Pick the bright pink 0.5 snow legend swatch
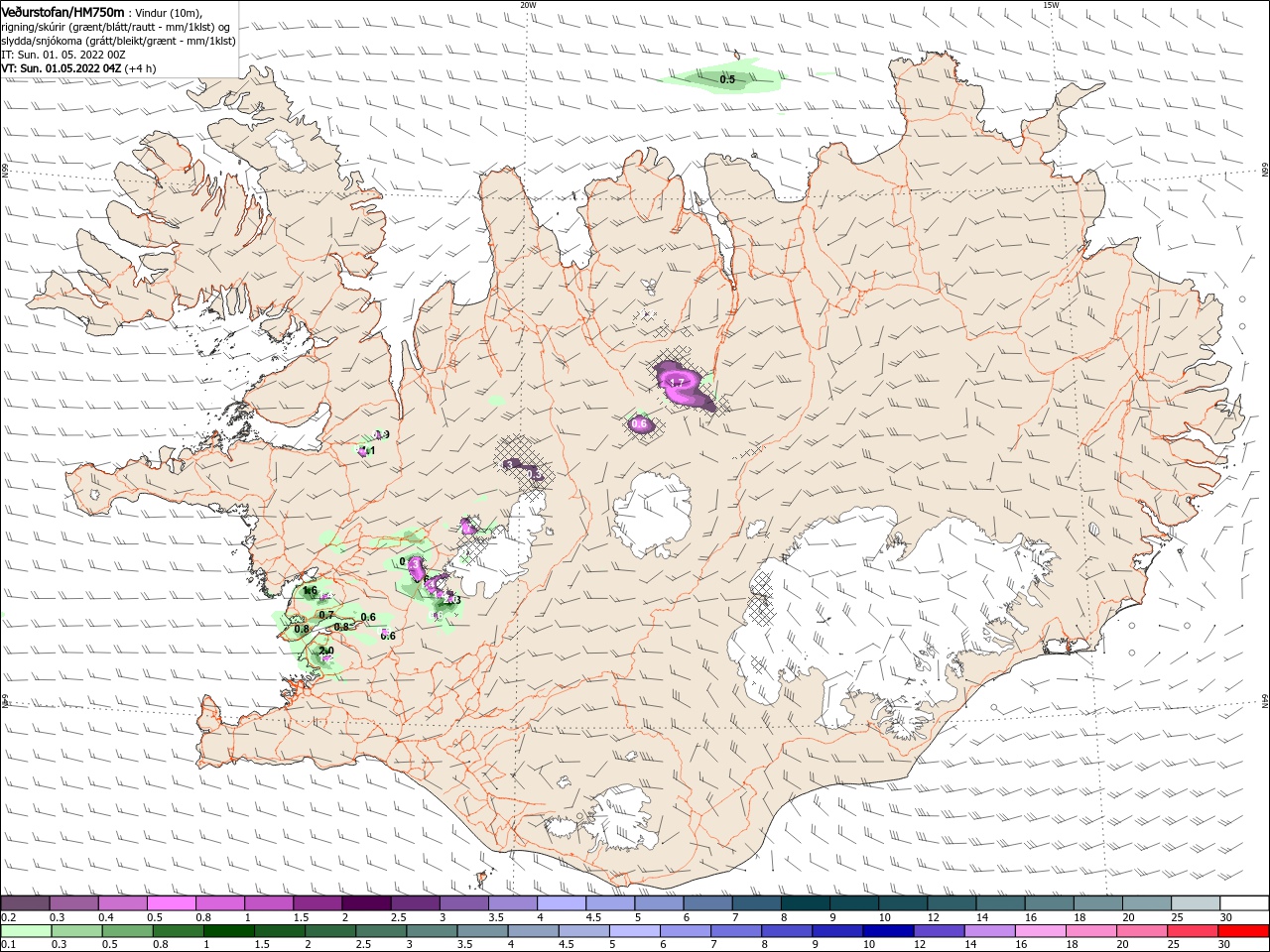1270x952 pixels. click(x=171, y=903)
